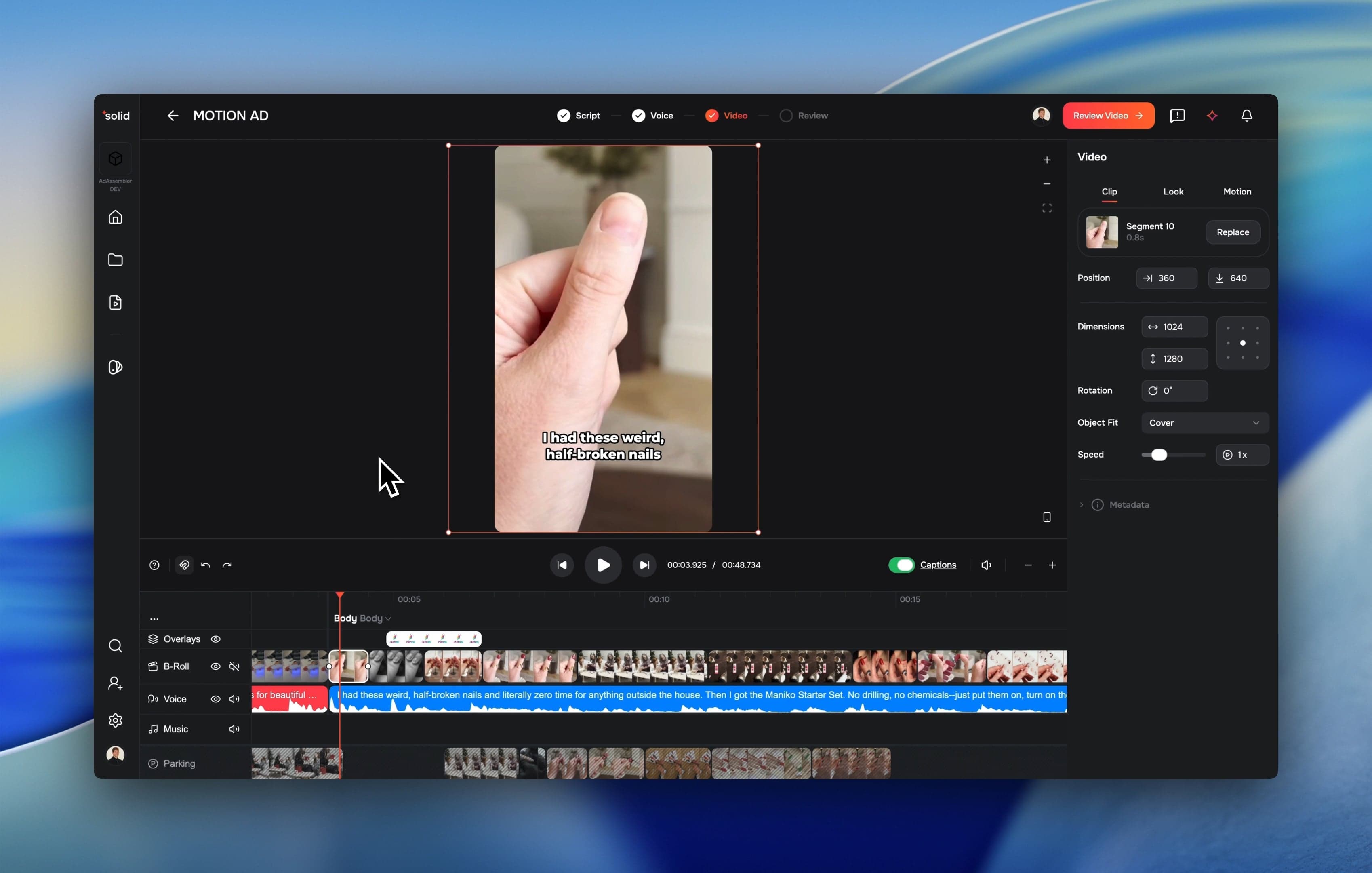The width and height of the screenshot is (1372, 873).
Task: Go to the Review step
Action: coord(804,116)
